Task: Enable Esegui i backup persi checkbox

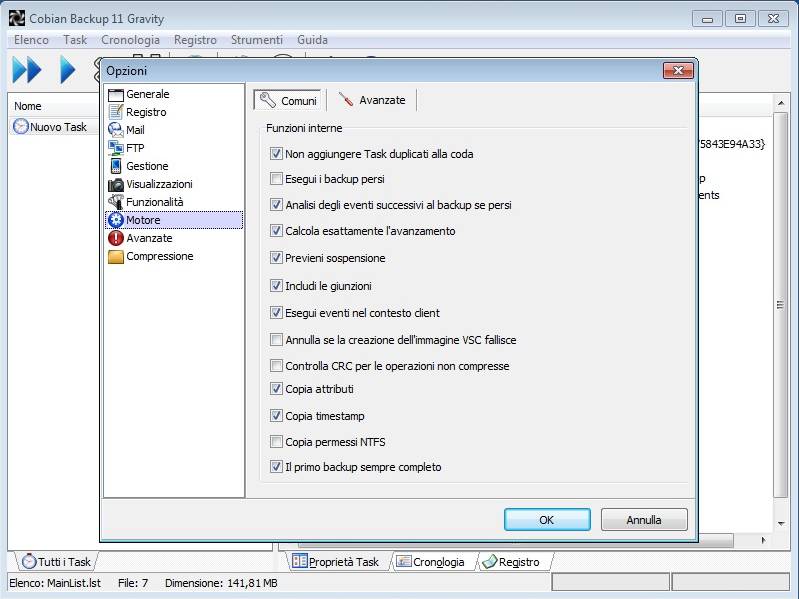Action: pos(277,179)
